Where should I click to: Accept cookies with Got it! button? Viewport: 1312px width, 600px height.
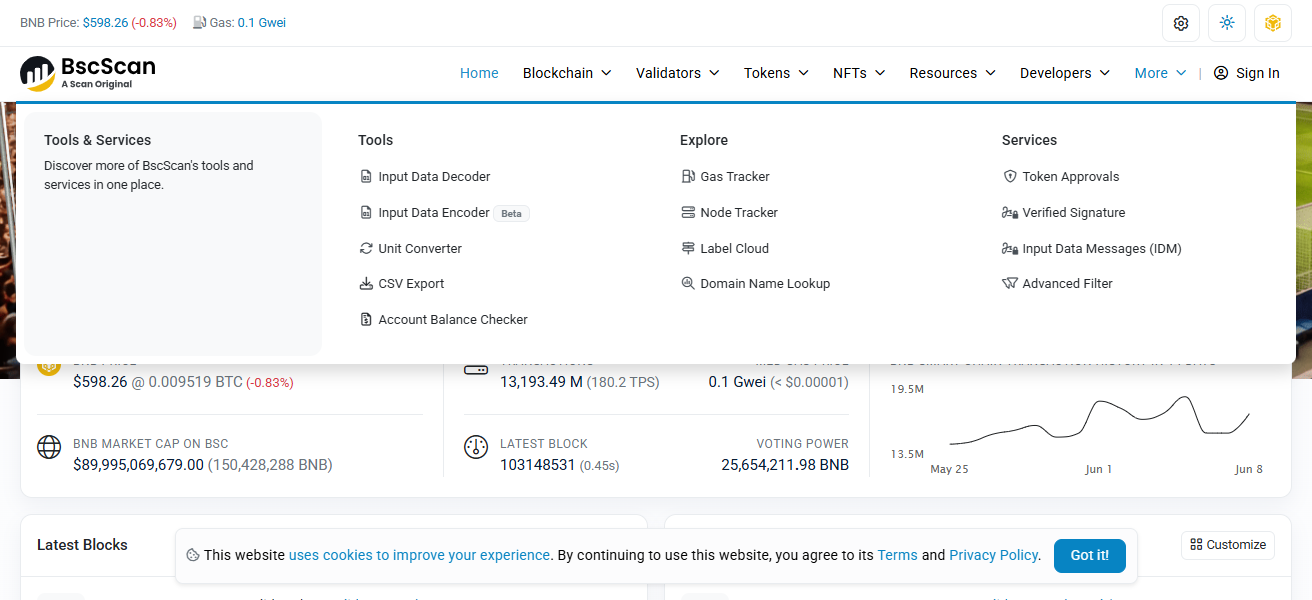point(1089,555)
